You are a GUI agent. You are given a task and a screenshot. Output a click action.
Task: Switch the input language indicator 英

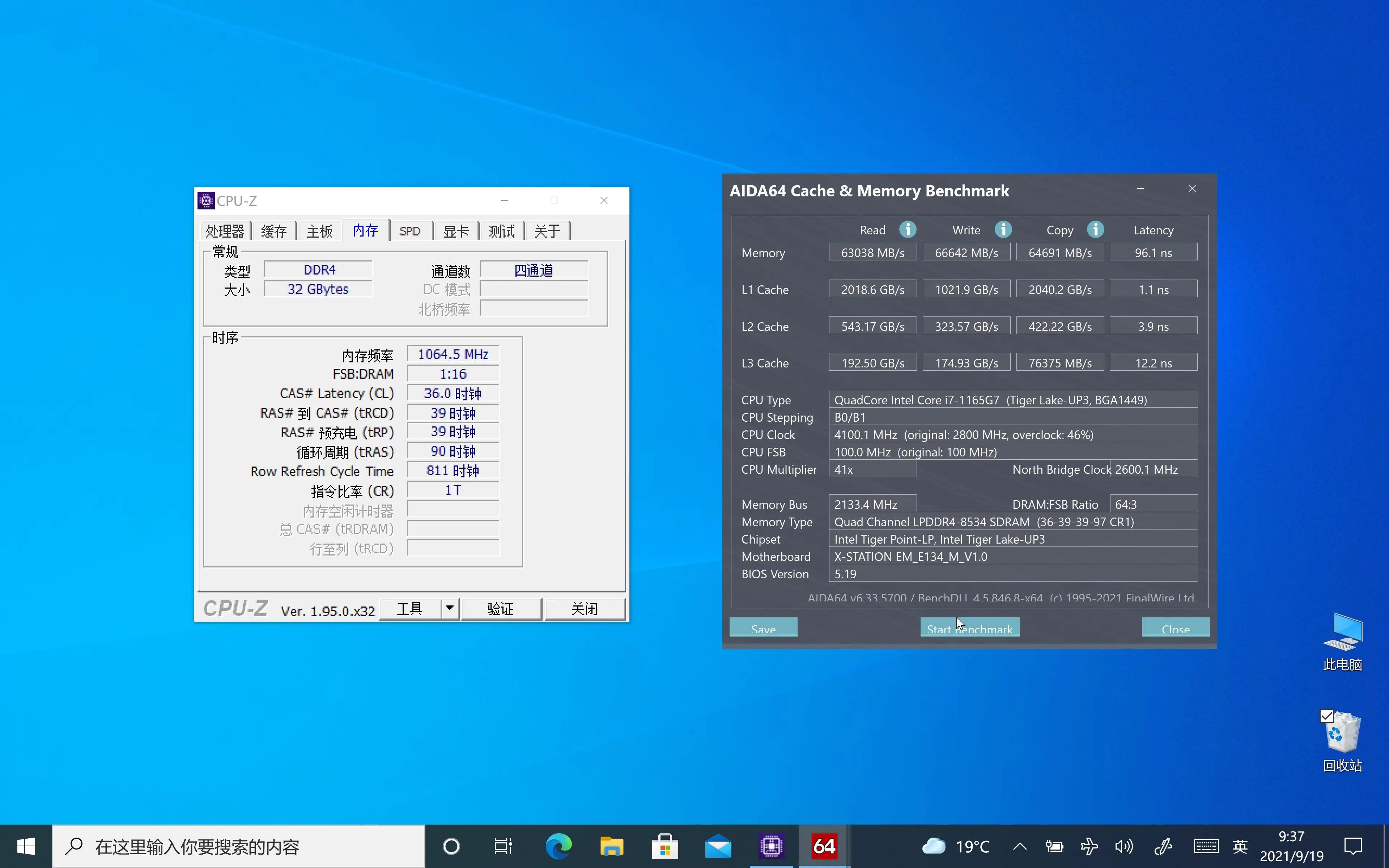tap(1240, 846)
